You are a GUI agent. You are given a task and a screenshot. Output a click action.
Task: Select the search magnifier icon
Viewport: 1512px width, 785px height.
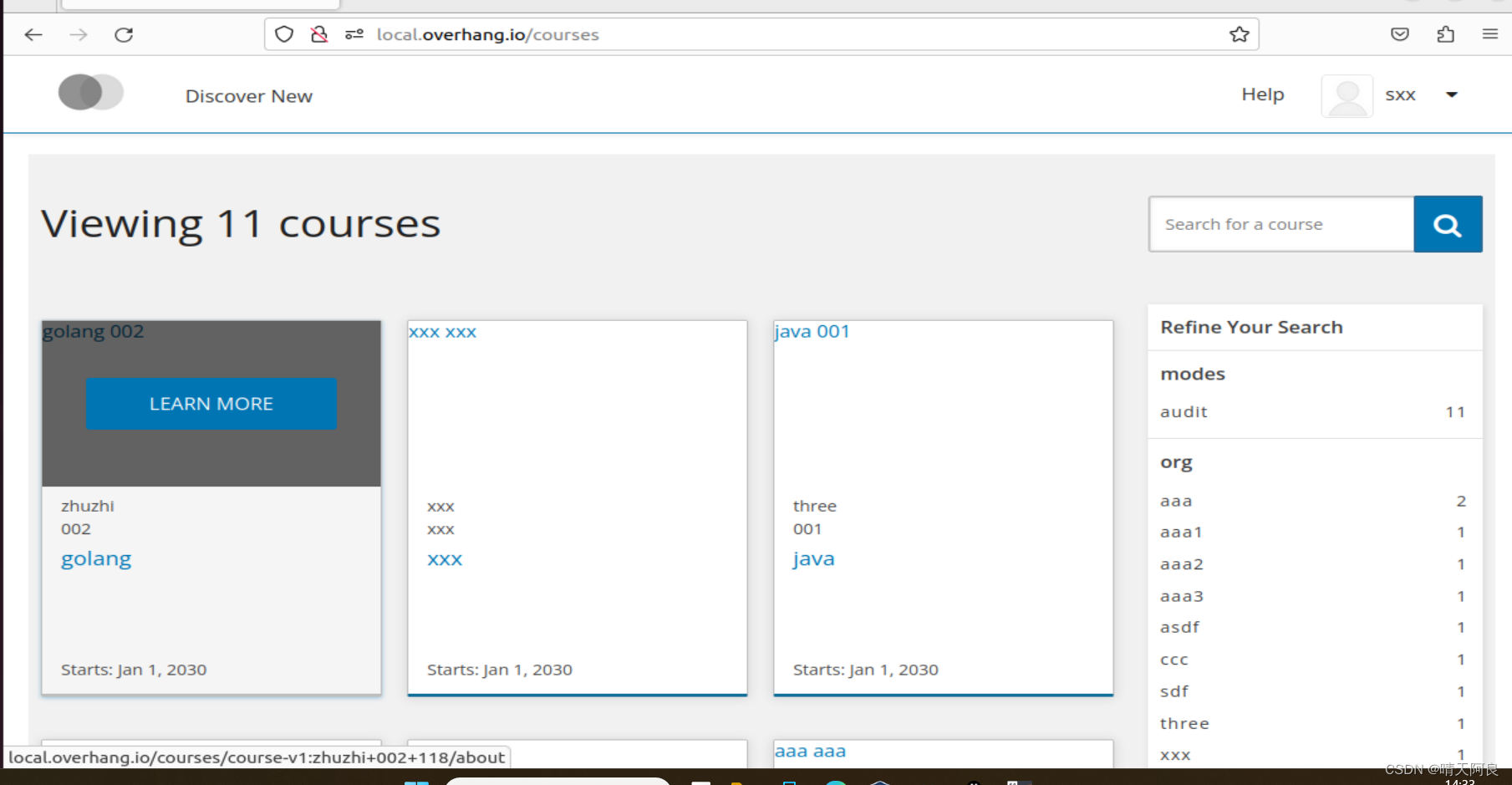click(x=1447, y=223)
